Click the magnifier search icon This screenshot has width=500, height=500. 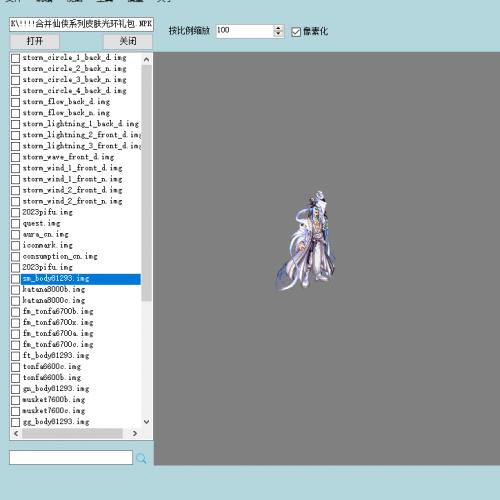[141, 458]
